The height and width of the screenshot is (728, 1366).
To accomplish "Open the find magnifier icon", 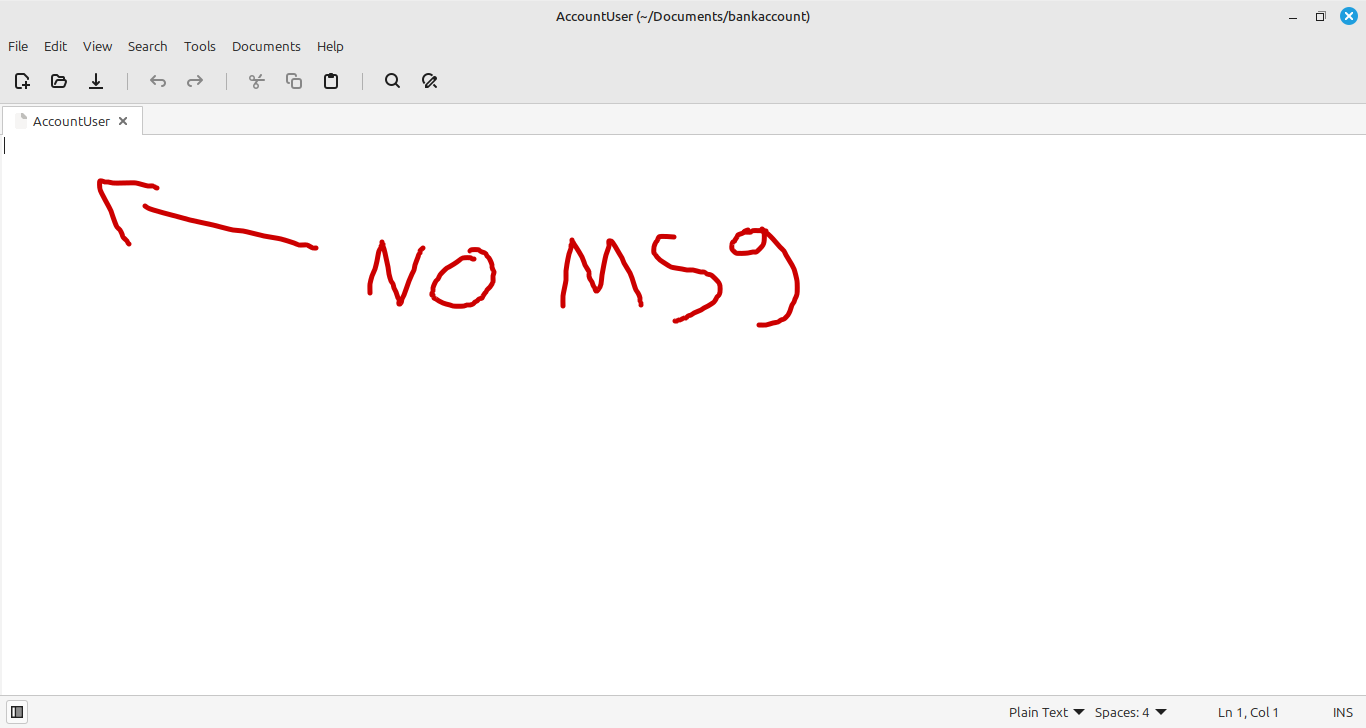I will coord(393,81).
